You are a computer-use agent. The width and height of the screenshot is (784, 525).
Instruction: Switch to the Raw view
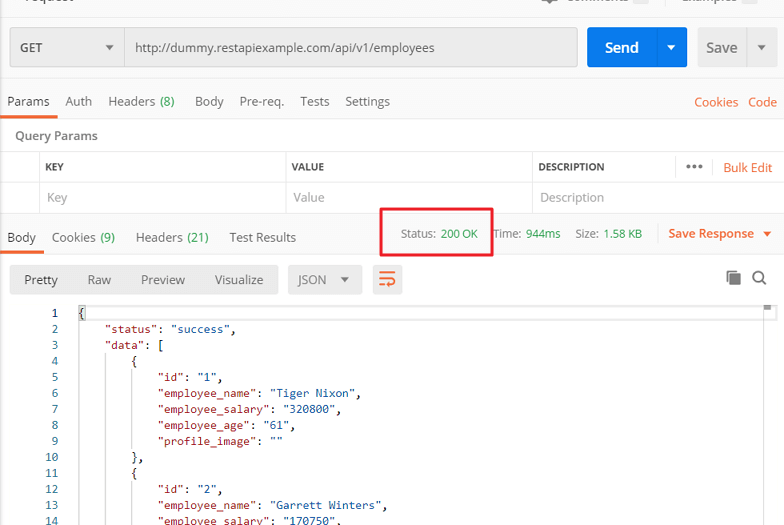[x=99, y=280]
